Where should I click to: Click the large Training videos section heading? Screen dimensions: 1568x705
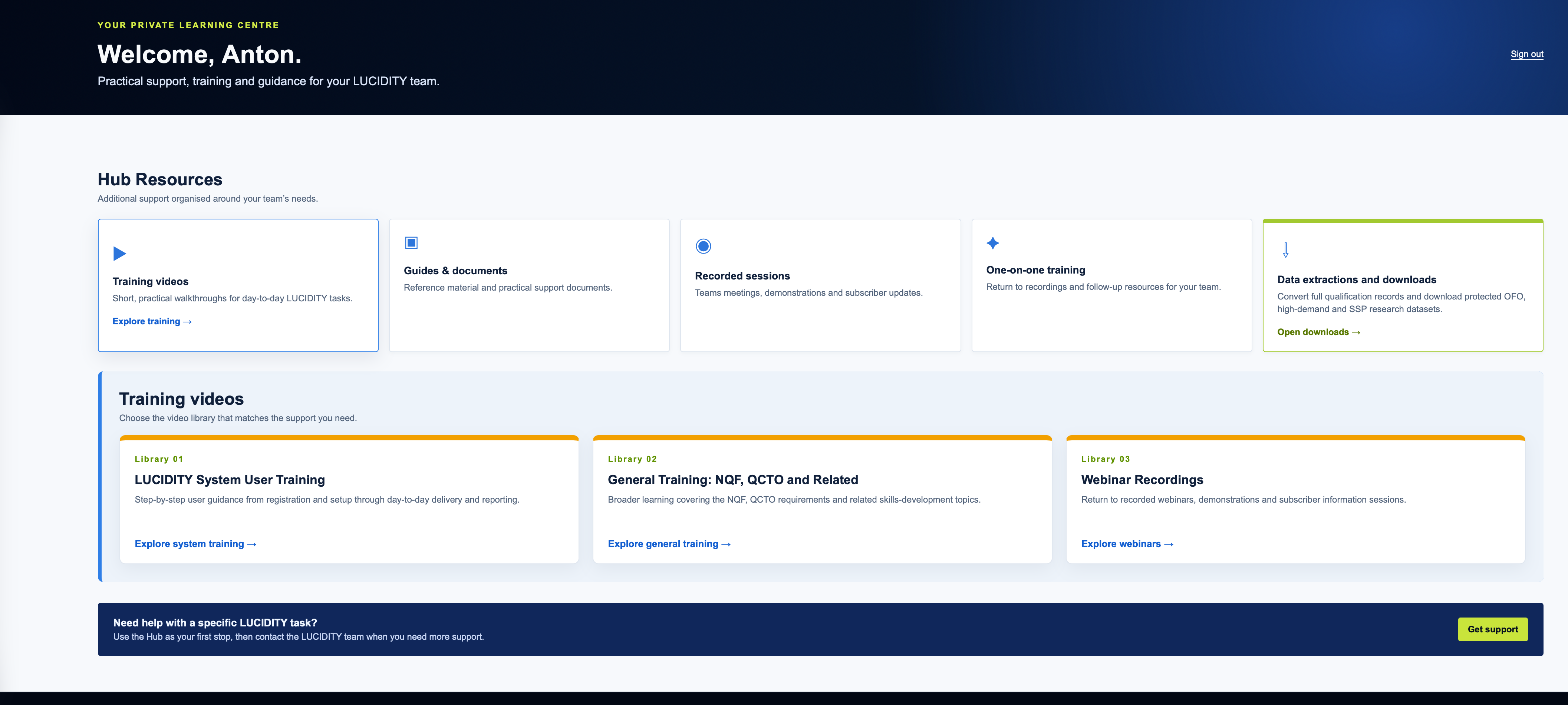[x=181, y=399]
